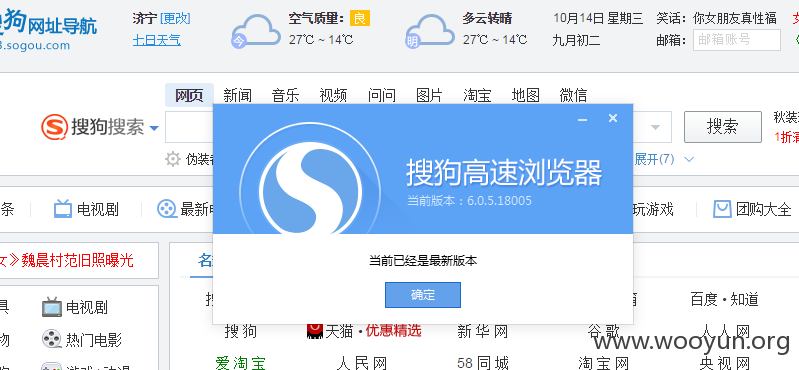Viewport: 799px width, 370px height.
Task: Open sidebar 电视剧 link
Action: (87, 307)
